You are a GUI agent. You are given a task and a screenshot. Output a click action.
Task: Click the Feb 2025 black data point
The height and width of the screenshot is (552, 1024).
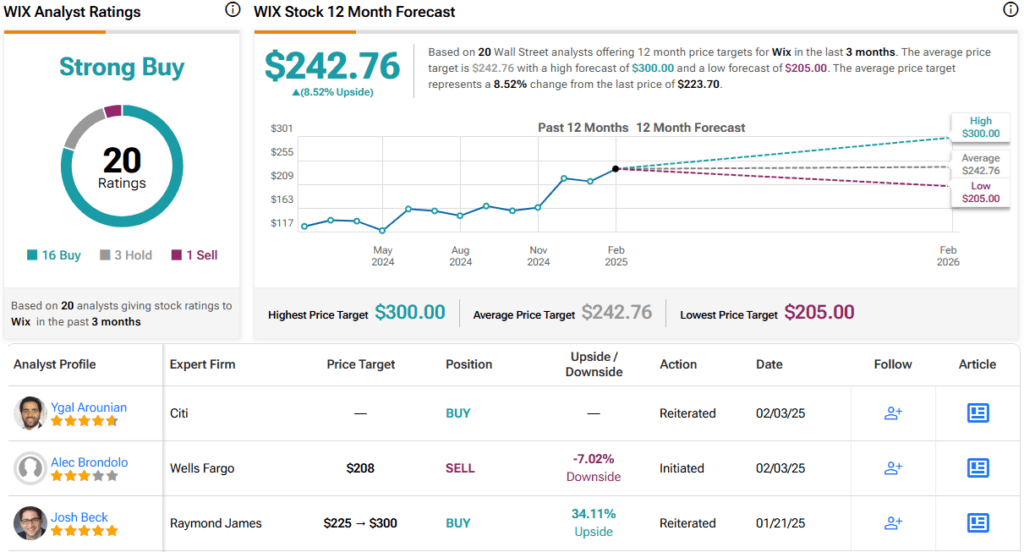point(616,169)
